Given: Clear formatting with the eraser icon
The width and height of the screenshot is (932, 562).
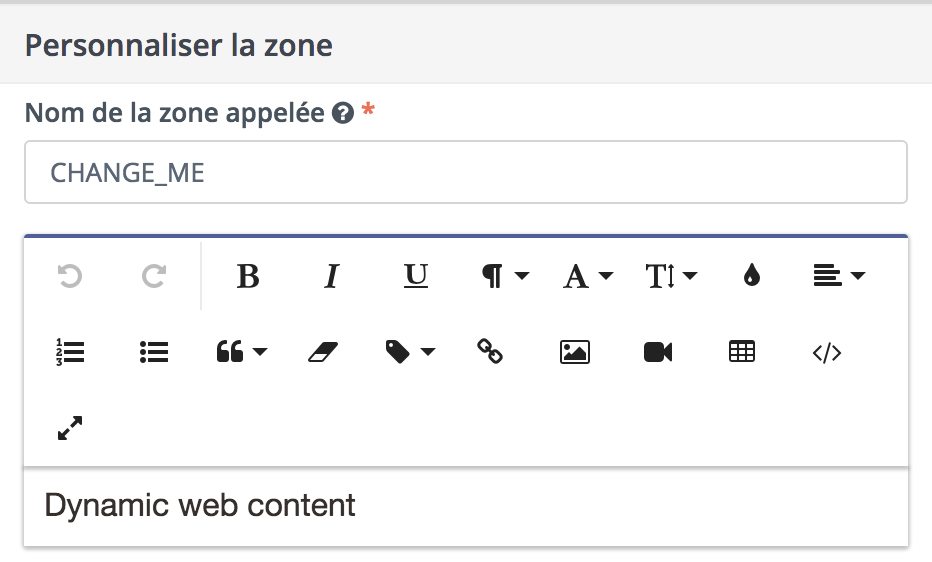Looking at the screenshot, I should 324,352.
